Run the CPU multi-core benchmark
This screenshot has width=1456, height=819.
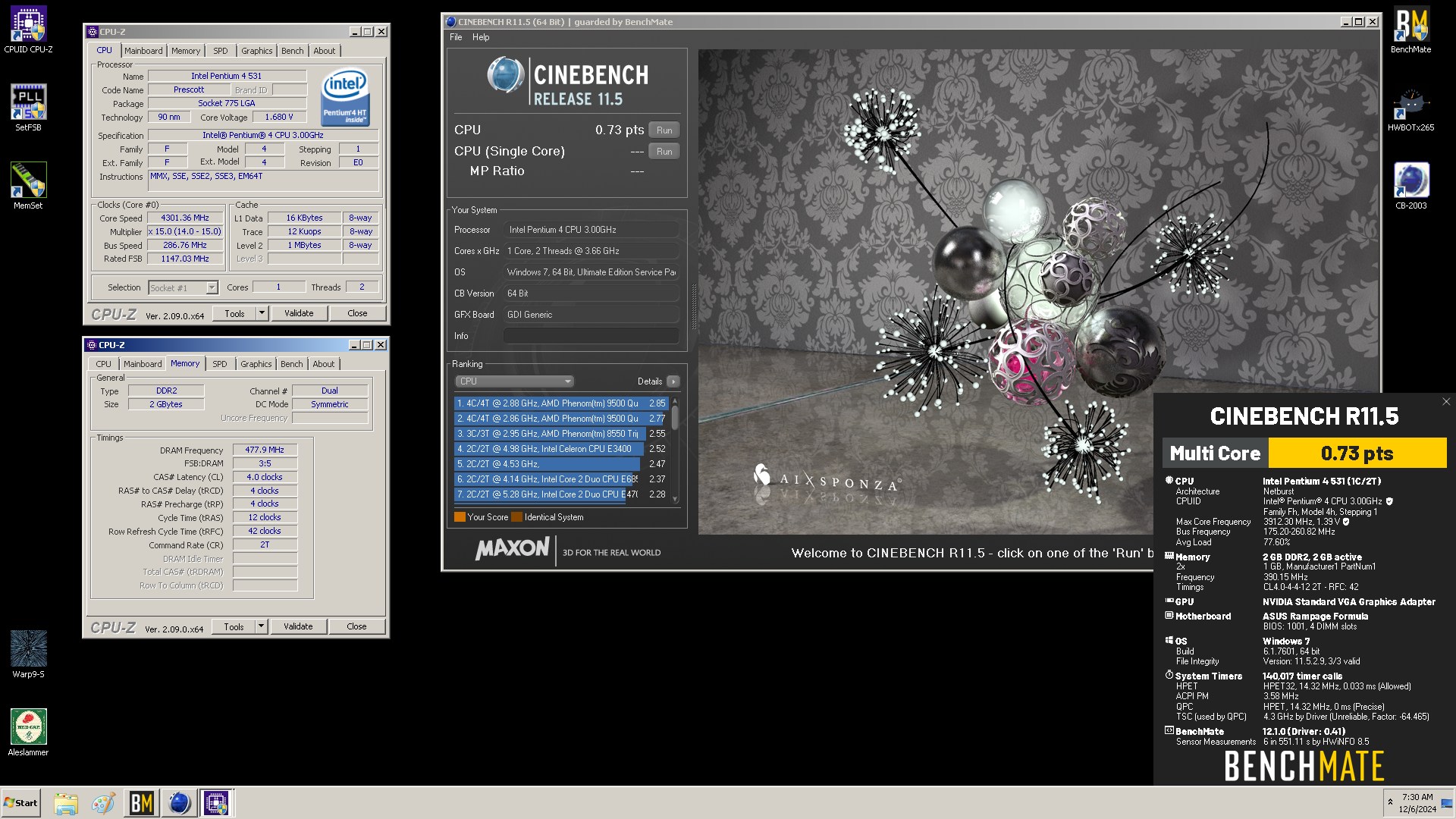click(664, 130)
